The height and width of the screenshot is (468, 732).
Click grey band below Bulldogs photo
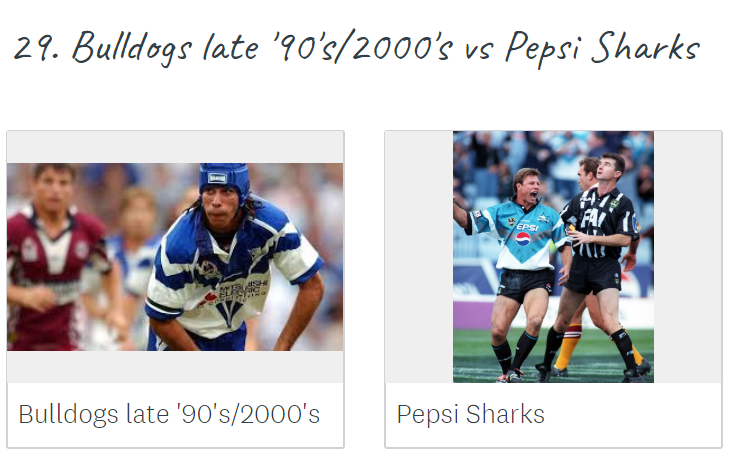tap(175, 367)
